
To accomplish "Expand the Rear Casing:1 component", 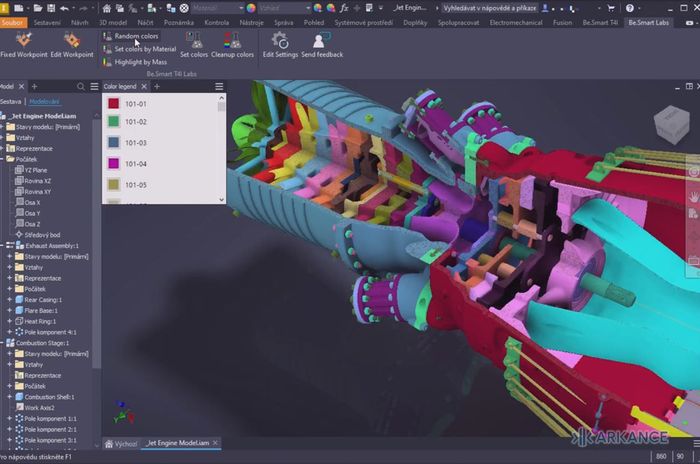I will [9, 299].
